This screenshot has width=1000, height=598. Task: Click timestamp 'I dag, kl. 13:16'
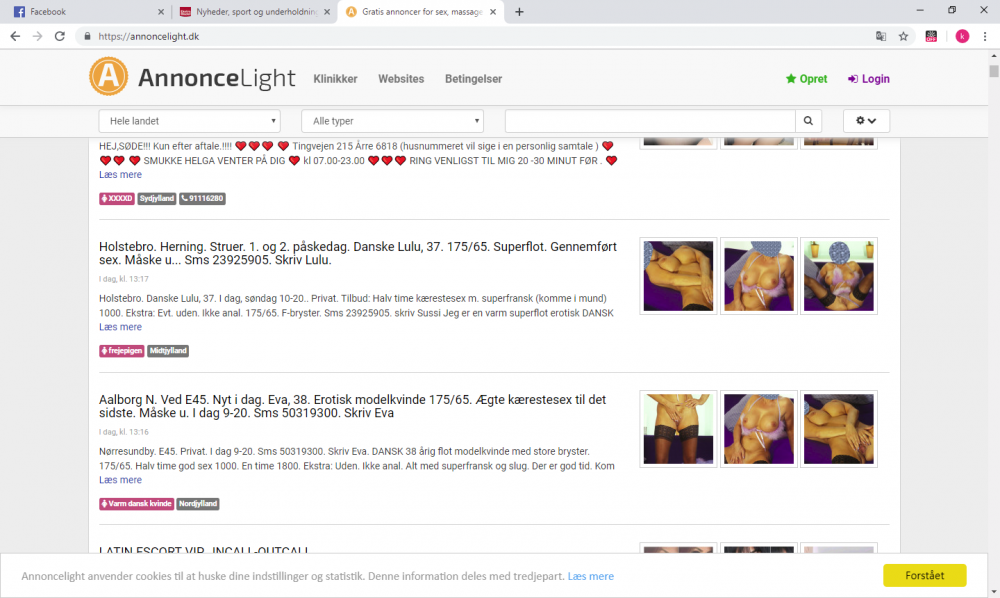(124, 432)
